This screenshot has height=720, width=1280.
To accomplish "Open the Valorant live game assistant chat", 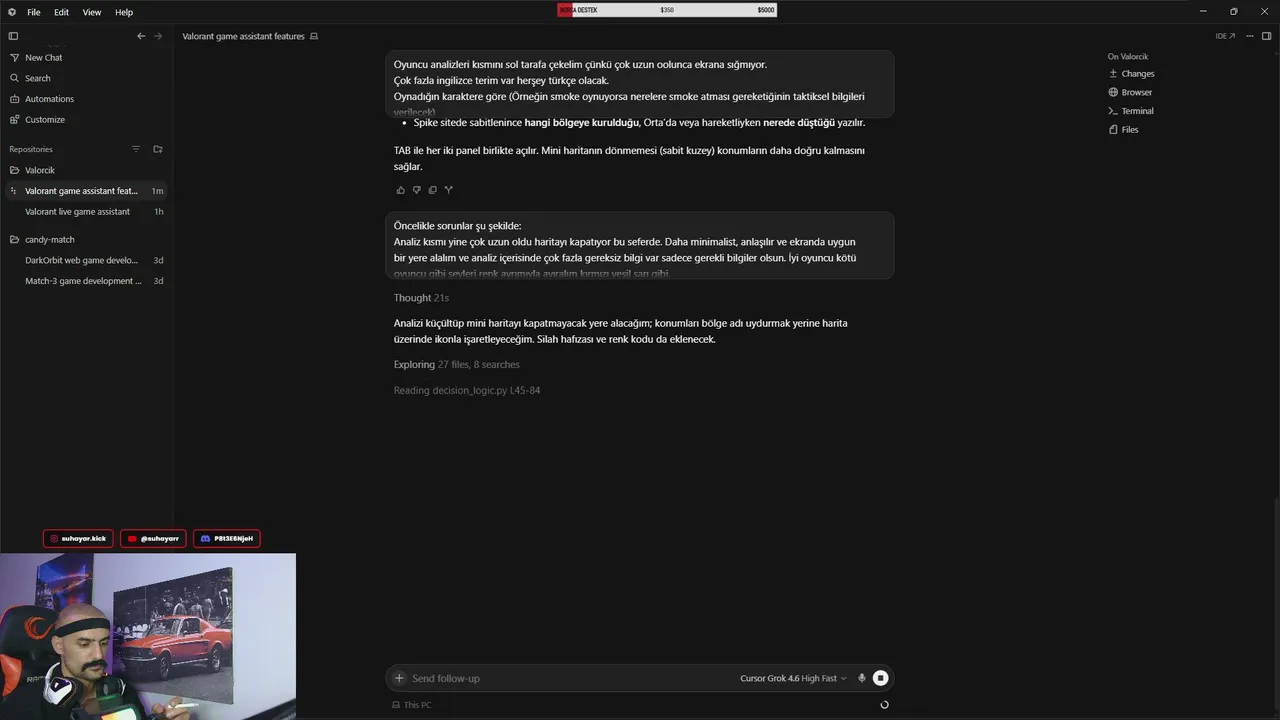I will tap(85, 212).
